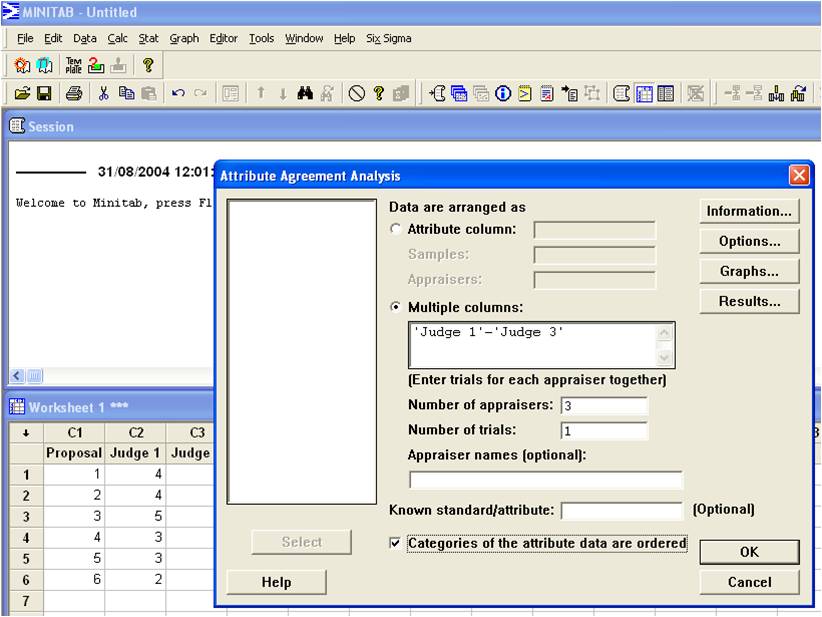Select the Multiple columns radio button
Screen dimensions: 822x617
pyautogui.click(x=396, y=307)
